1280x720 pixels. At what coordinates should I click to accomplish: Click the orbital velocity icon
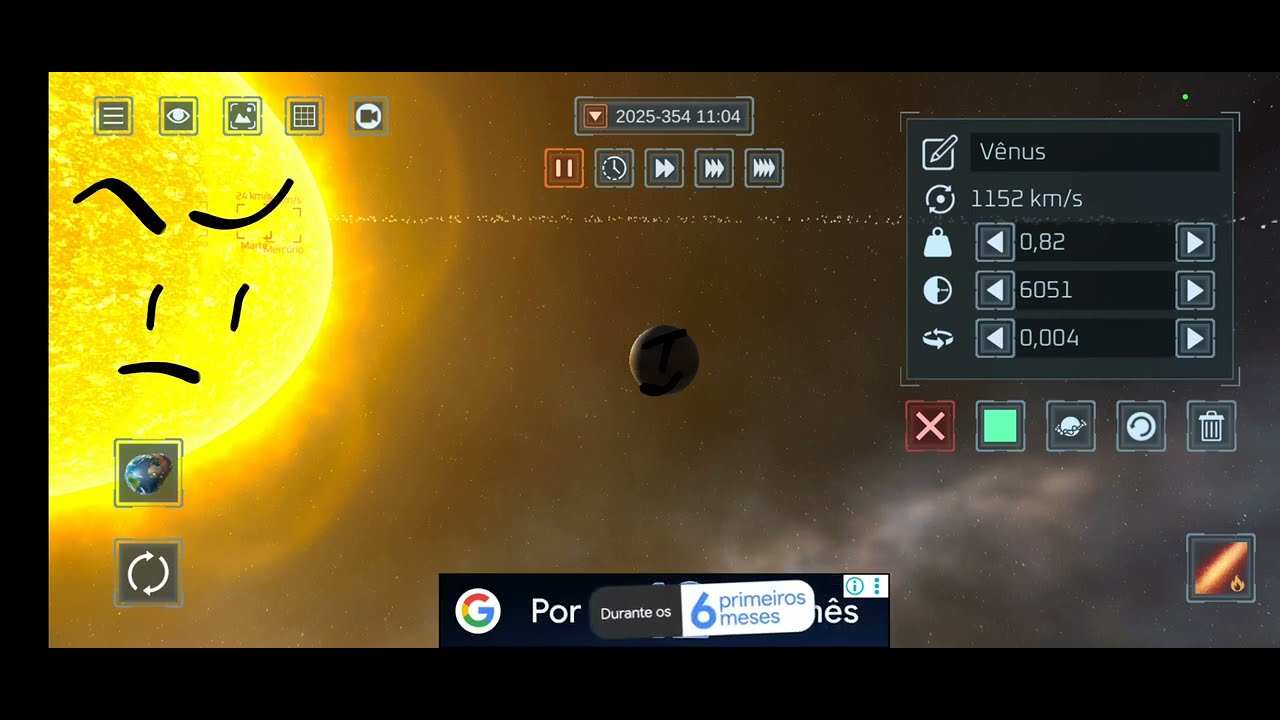click(x=939, y=199)
